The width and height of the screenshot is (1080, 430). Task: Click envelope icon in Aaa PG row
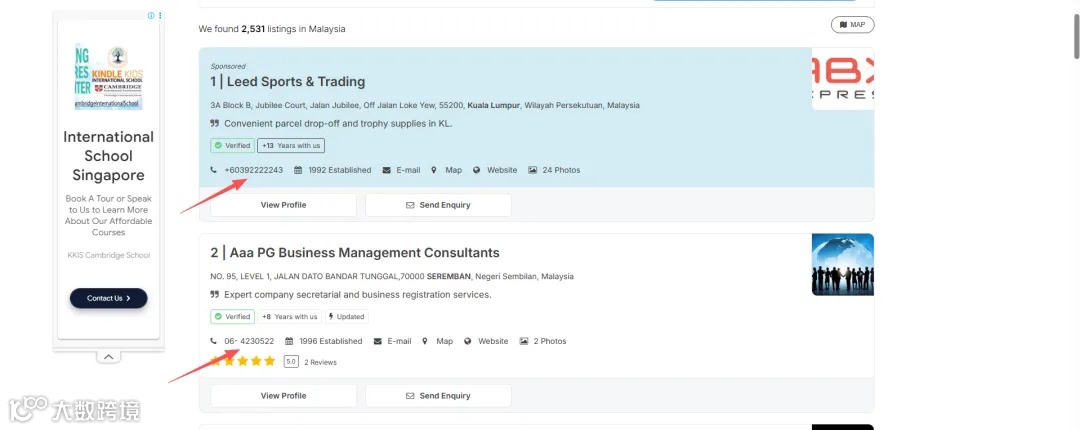pos(377,341)
